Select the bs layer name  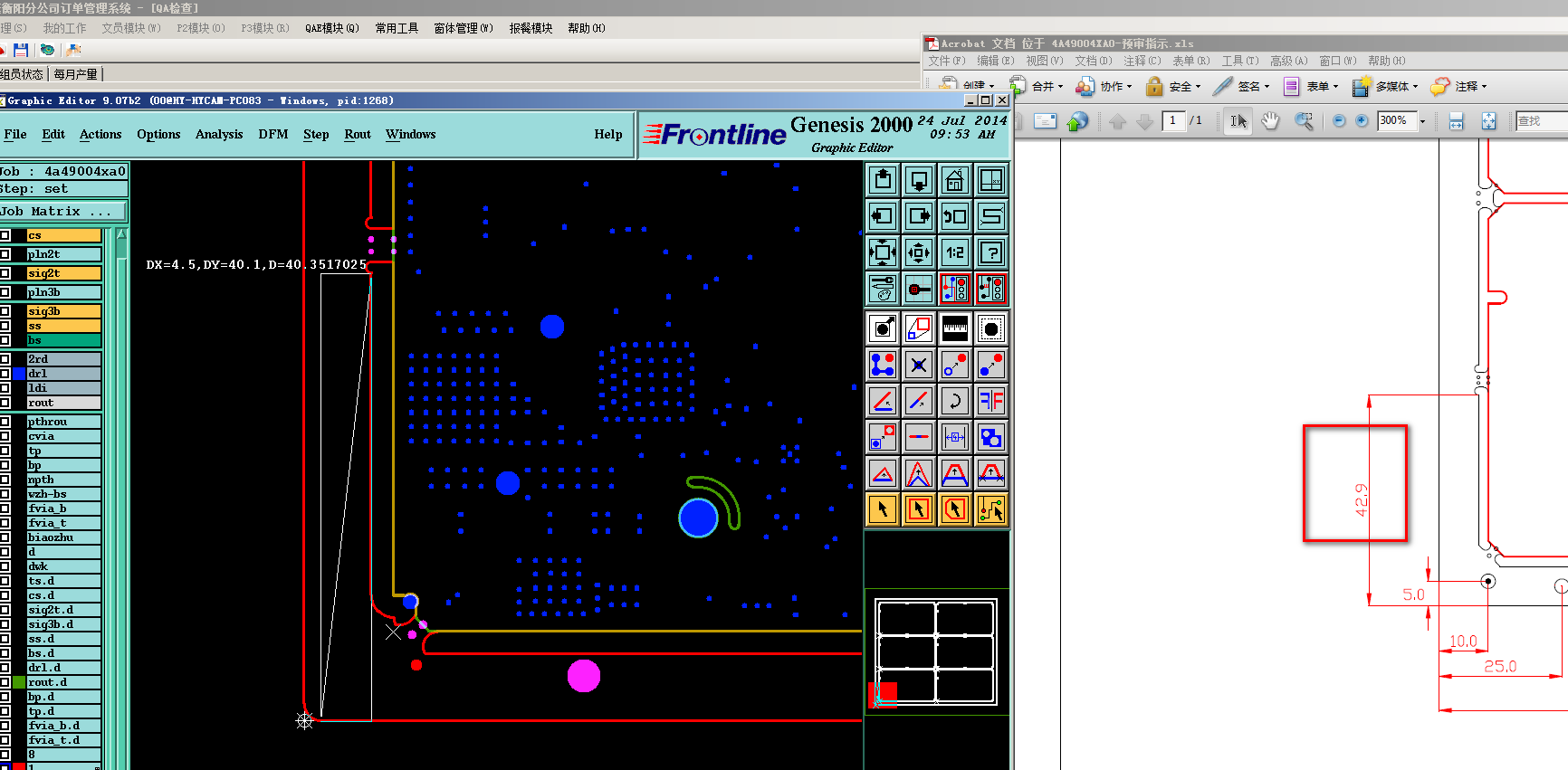point(63,340)
